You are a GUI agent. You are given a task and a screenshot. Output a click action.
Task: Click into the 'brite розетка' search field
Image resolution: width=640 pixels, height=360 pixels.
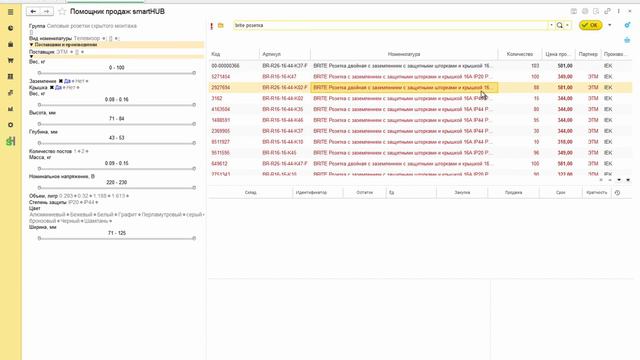point(391,25)
